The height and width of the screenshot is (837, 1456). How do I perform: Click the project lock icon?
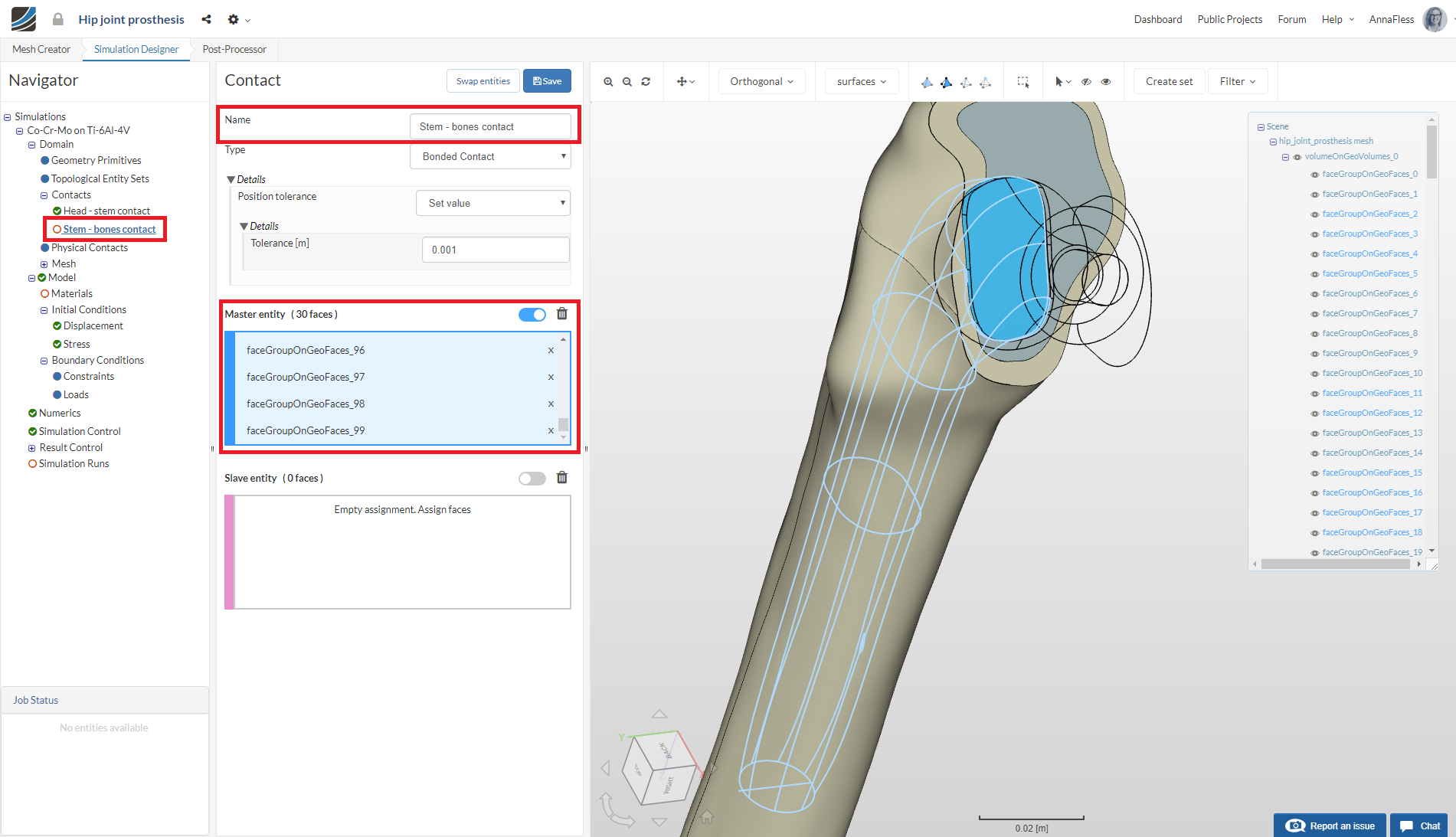click(58, 19)
